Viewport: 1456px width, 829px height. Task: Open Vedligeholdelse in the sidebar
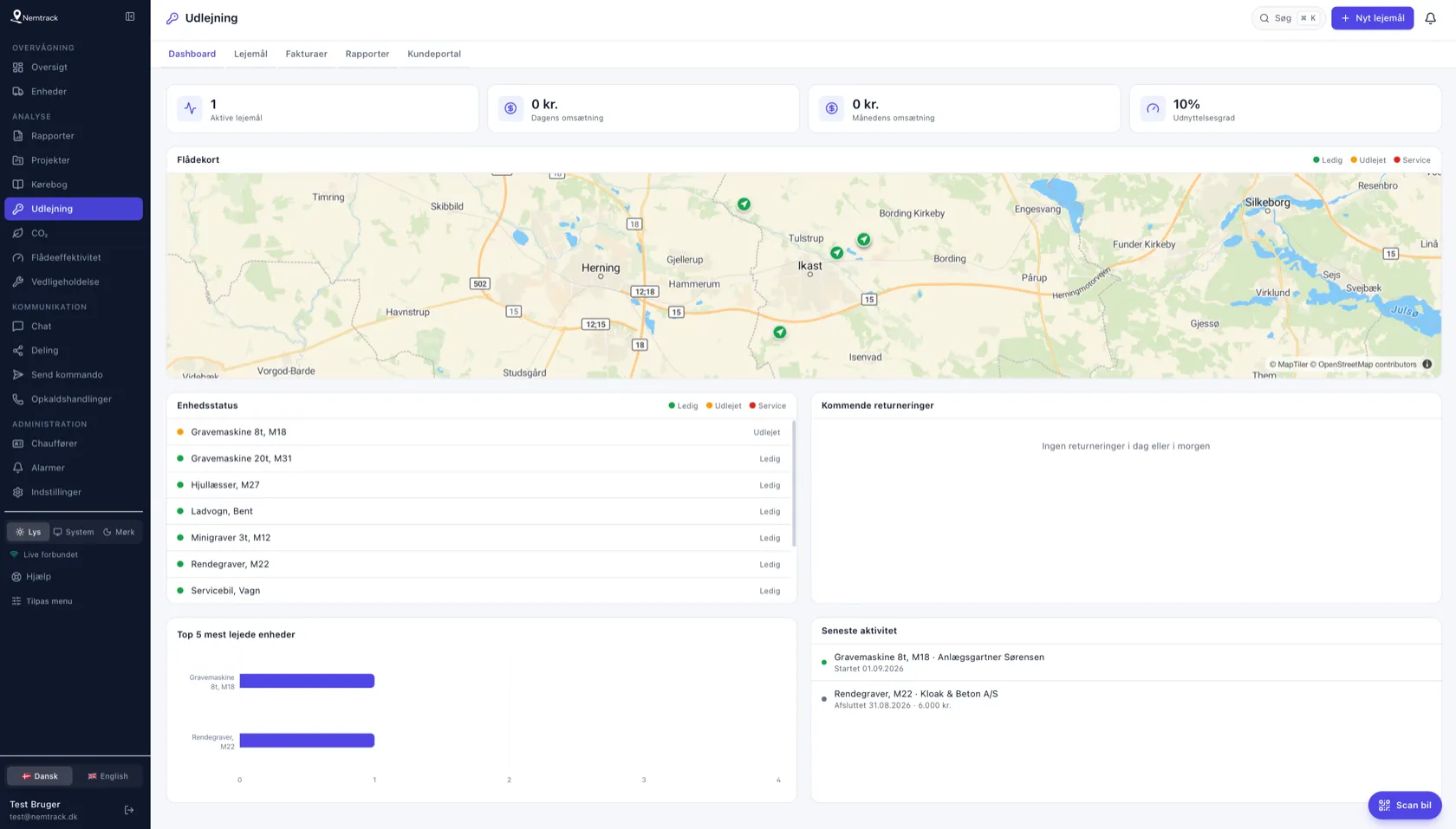(x=74, y=282)
